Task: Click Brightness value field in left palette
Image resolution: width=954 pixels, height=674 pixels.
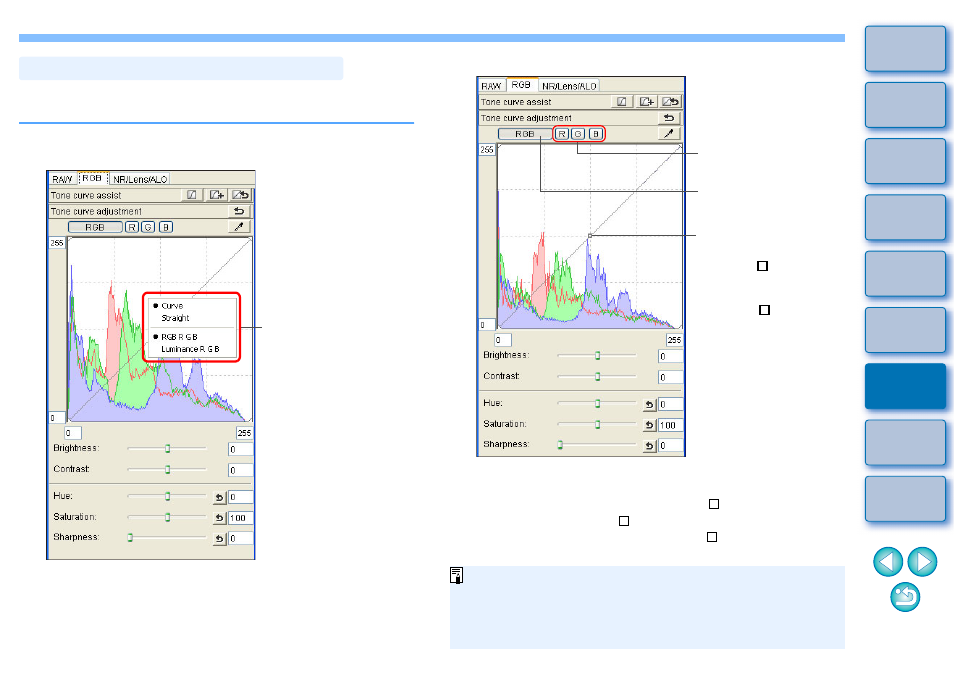Action: pyautogui.click(x=240, y=450)
